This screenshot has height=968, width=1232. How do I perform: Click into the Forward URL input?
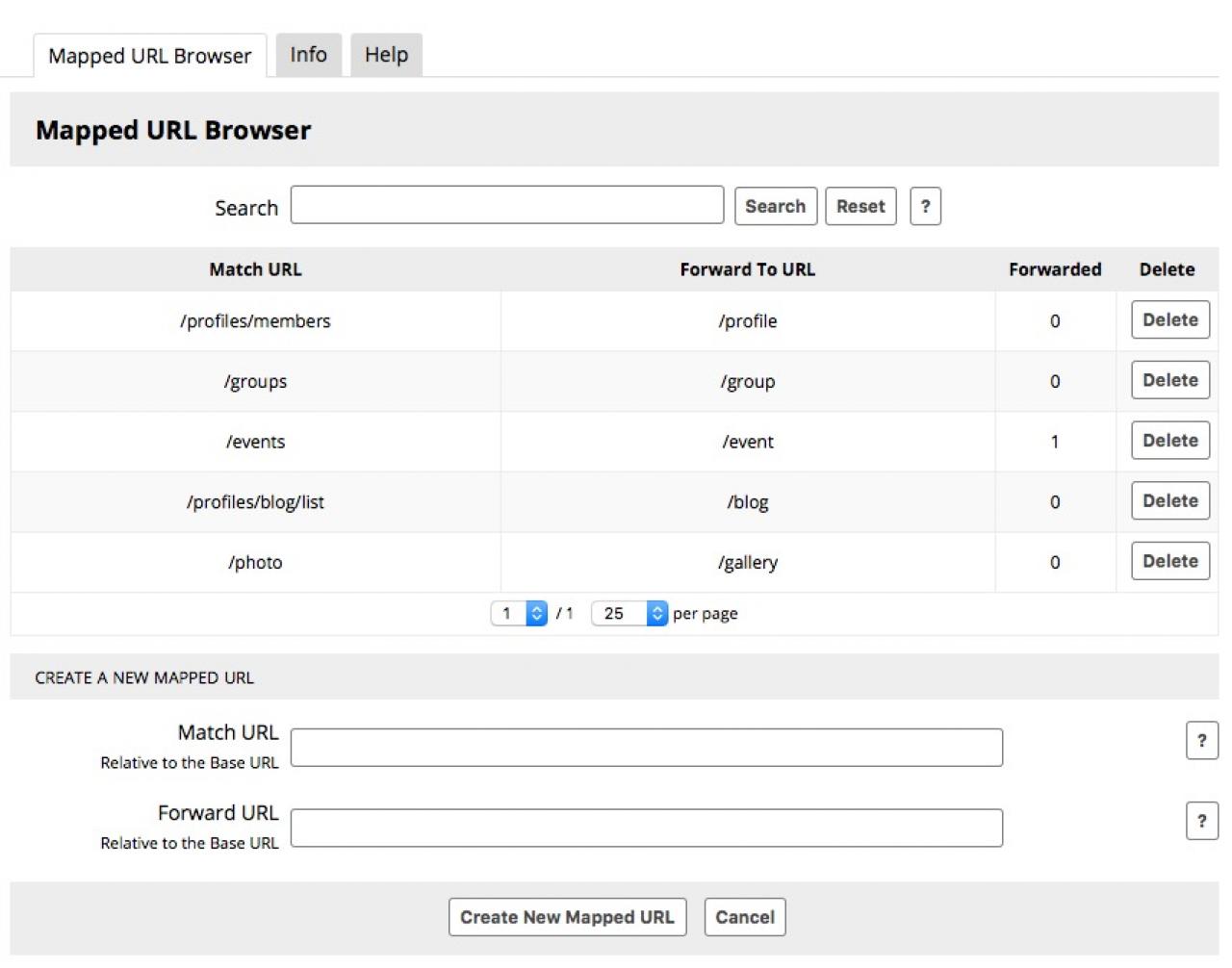[646, 828]
